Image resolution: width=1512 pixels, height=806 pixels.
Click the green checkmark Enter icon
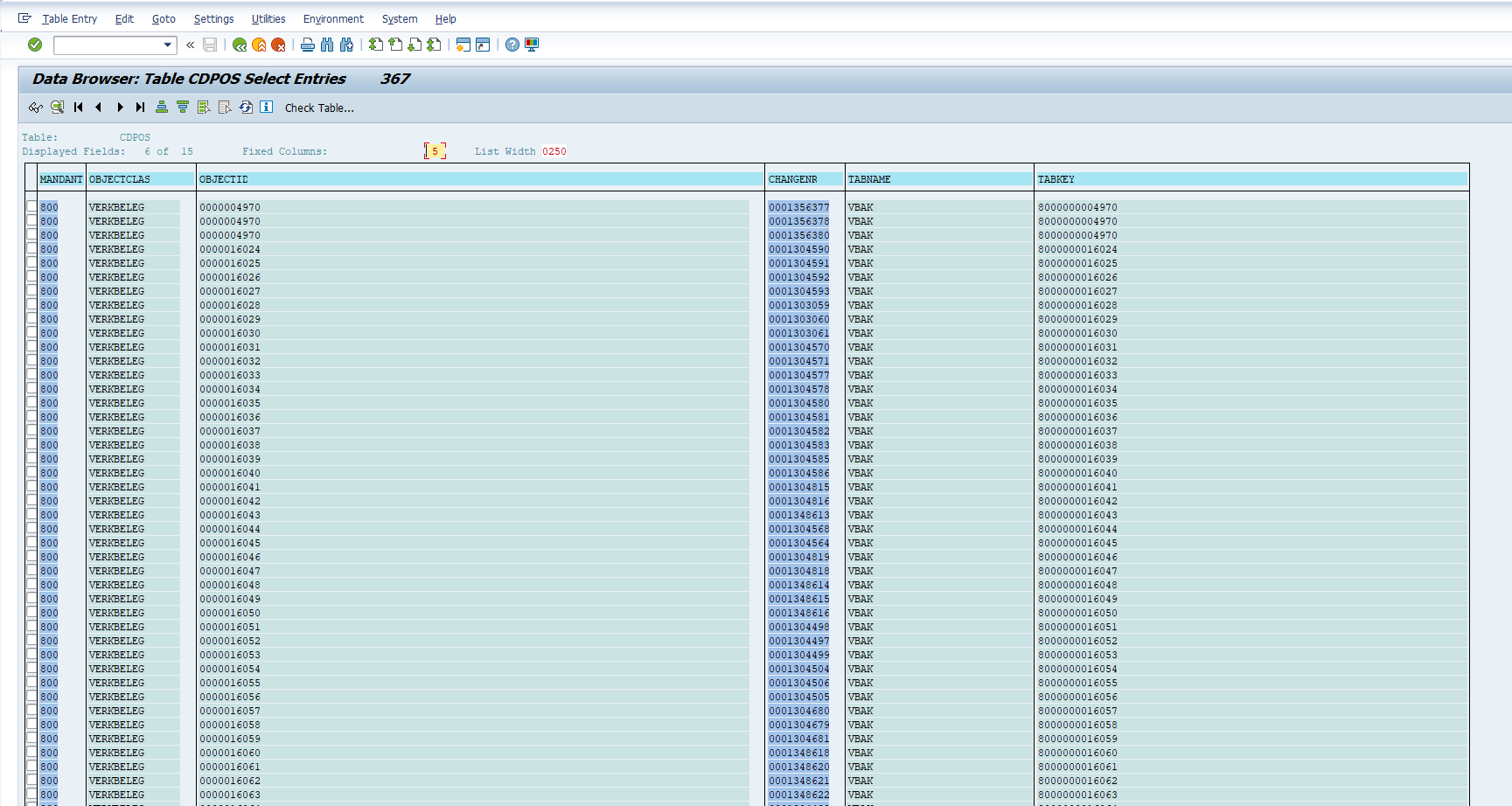(x=35, y=45)
